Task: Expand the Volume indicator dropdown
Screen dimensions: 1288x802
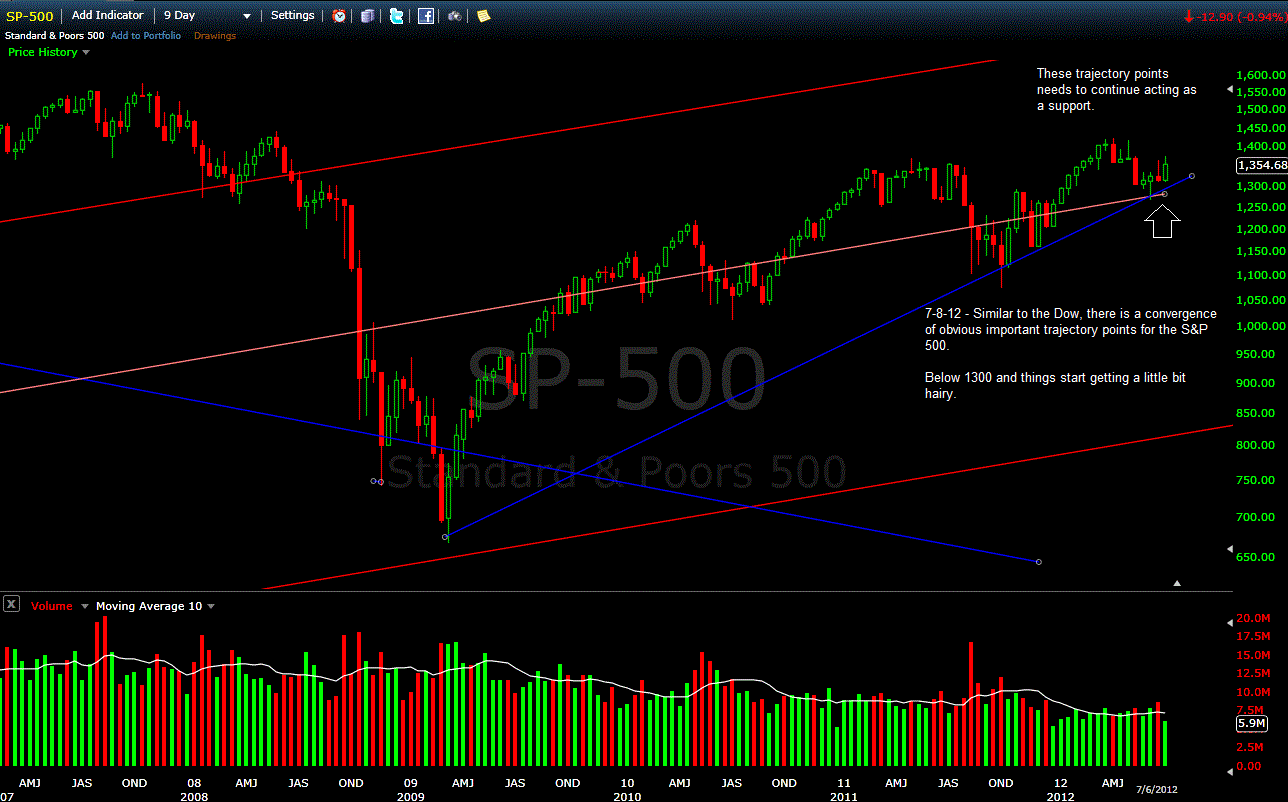Action: (84, 606)
